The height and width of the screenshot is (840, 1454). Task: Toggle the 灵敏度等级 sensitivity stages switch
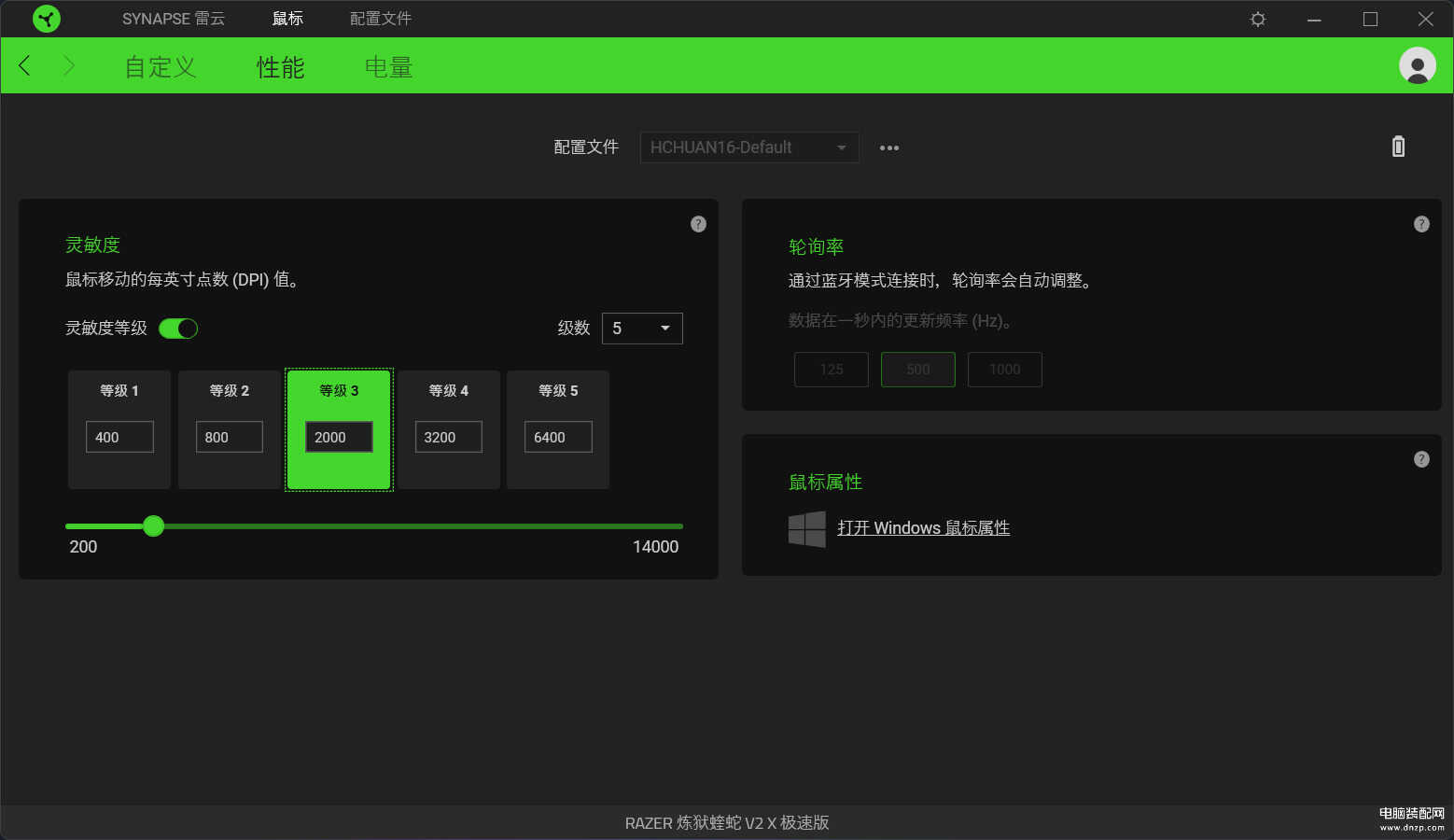pos(177,329)
